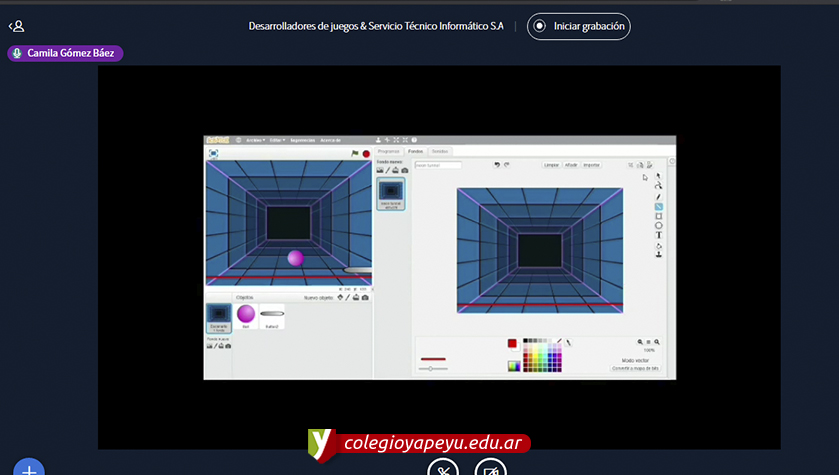The image size is (839, 475).
Task: Switch to the Programas tab
Action: pyautogui.click(x=388, y=151)
